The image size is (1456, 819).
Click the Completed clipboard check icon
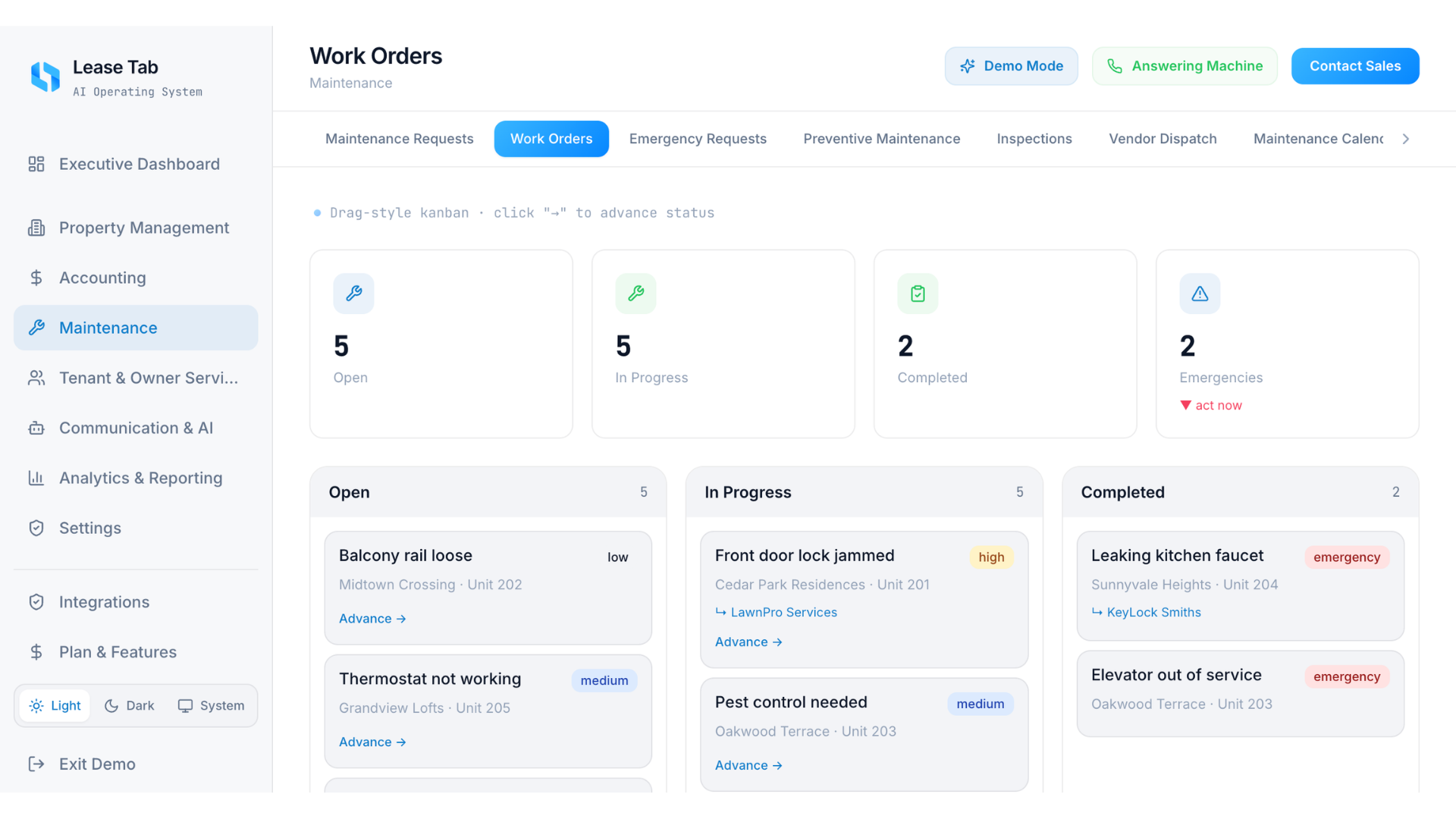(918, 293)
